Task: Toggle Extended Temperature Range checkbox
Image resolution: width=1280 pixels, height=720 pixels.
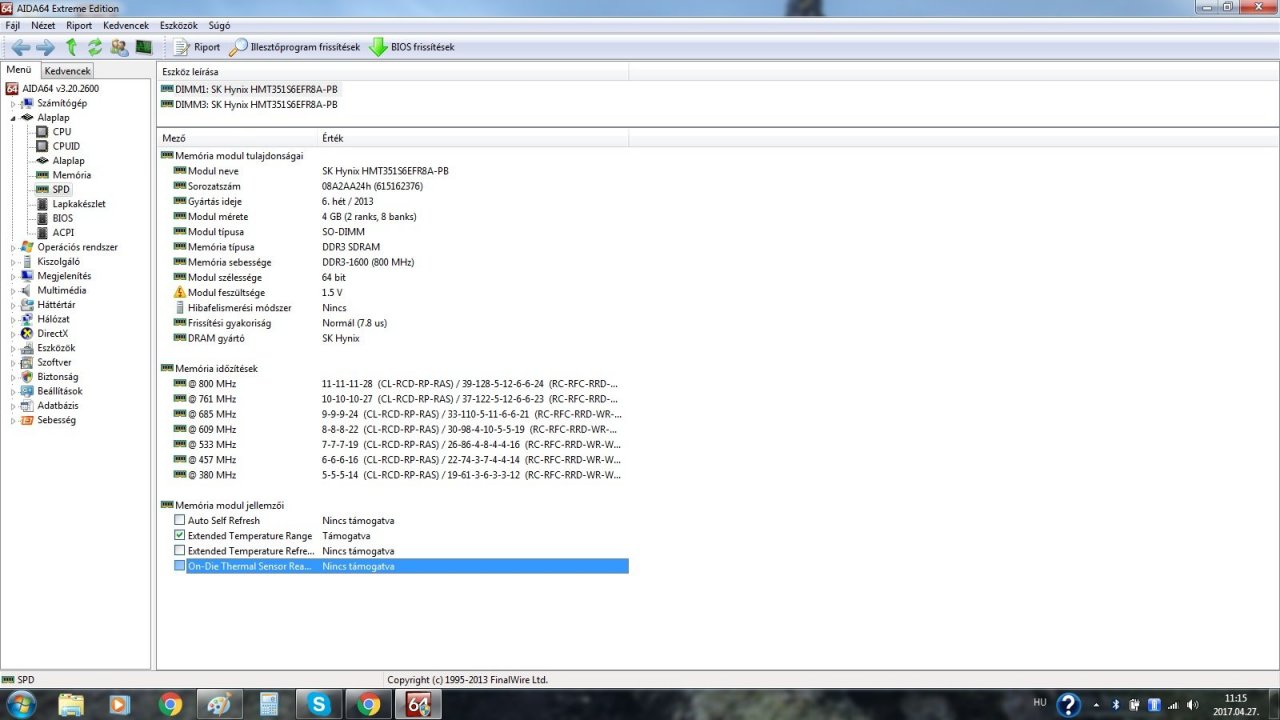Action: point(180,536)
